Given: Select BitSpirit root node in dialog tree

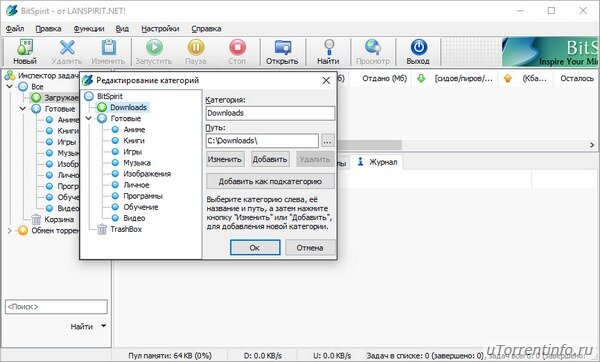Looking at the screenshot, I should click(x=109, y=96).
